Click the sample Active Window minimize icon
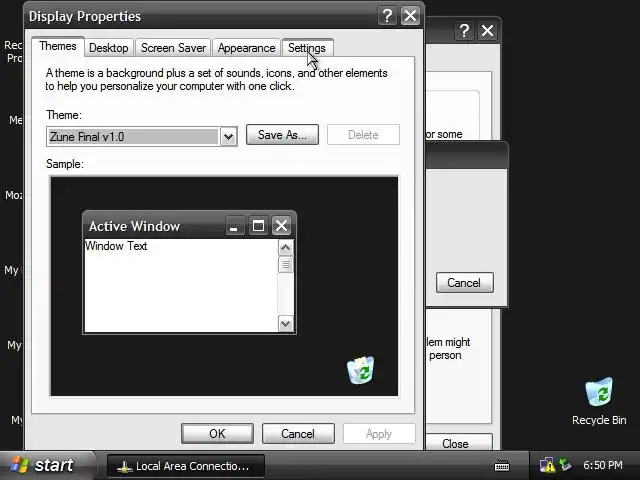The image size is (640, 480). [x=235, y=226]
